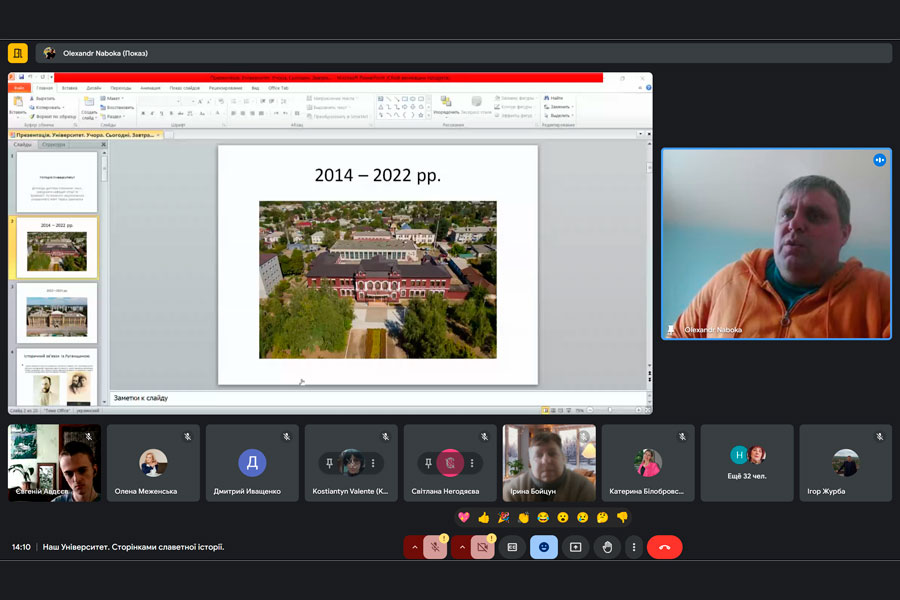Toggle the microphone mute button
This screenshot has height=600, width=900.
436,547
